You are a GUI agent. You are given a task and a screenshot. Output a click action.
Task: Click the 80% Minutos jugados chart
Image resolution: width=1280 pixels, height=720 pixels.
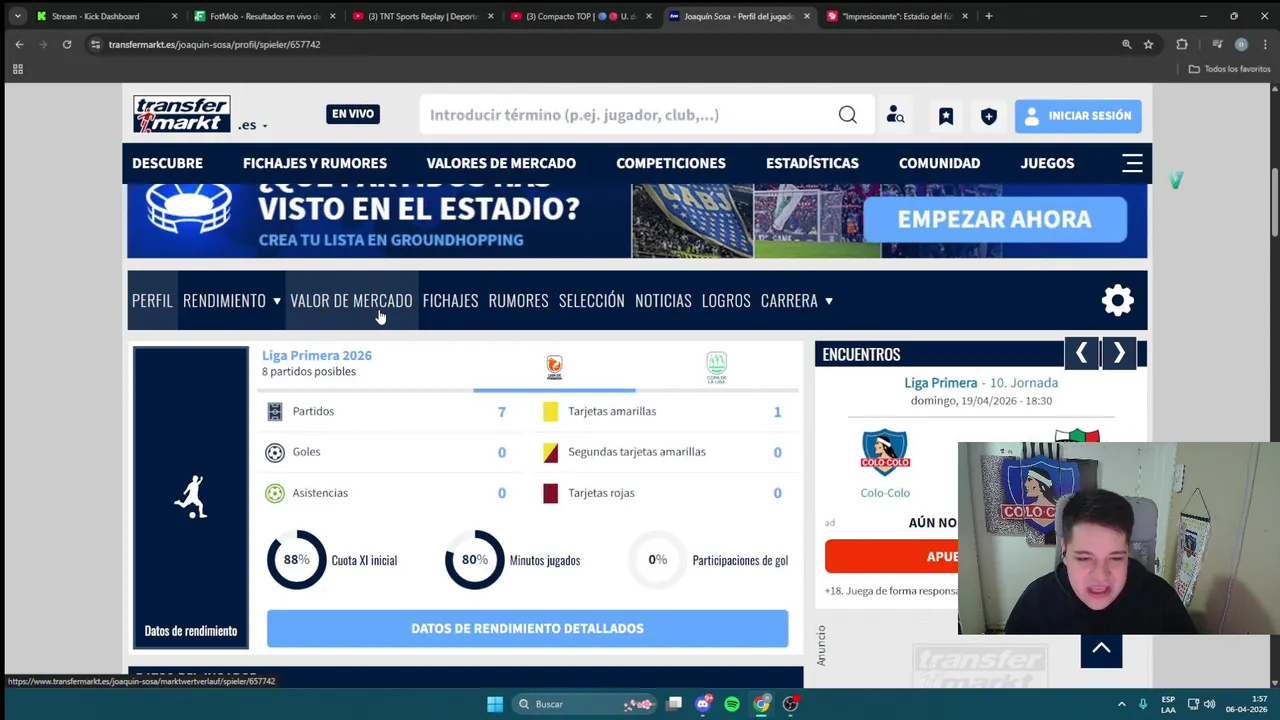coord(474,560)
